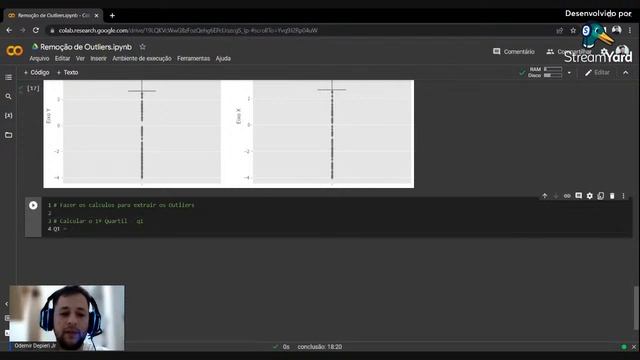Open the Ambiente de execução menu
The height and width of the screenshot is (360, 640).
pos(142,58)
